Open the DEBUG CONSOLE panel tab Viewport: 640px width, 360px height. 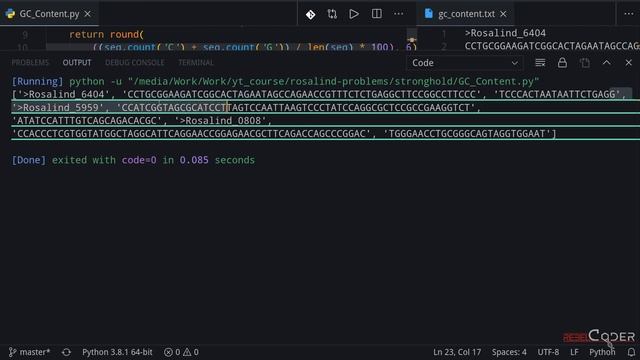pos(135,62)
